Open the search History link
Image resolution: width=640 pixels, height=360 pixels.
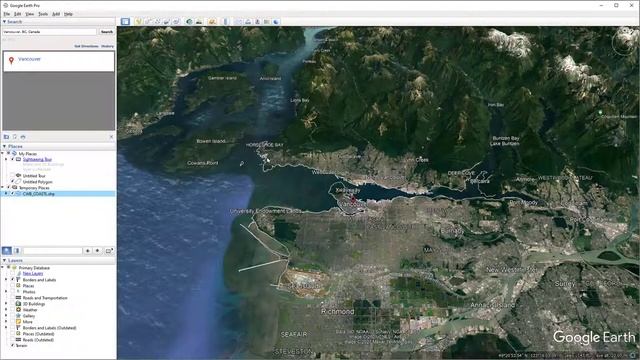point(107,46)
